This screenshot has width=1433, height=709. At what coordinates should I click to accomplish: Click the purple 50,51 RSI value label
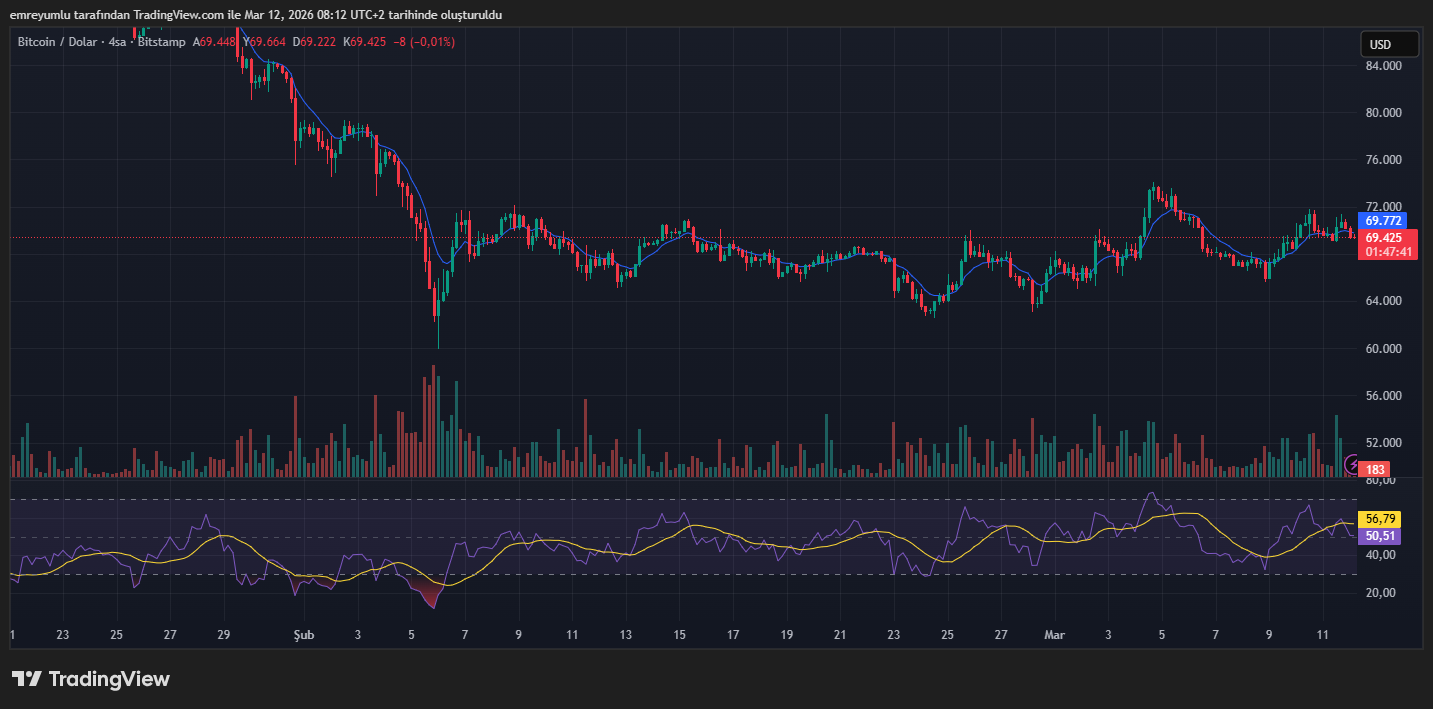click(x=1380, y=536)
